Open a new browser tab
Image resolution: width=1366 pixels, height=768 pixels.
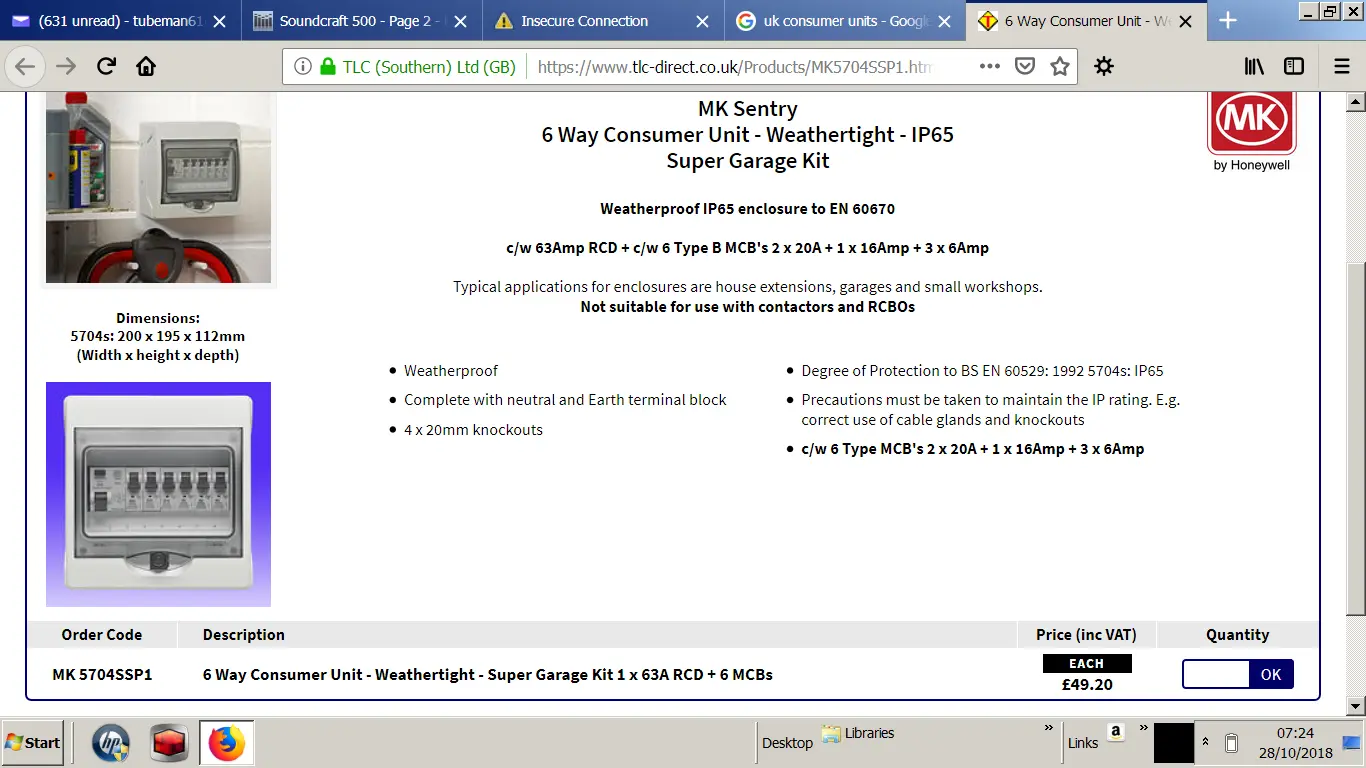point(1228,21)
